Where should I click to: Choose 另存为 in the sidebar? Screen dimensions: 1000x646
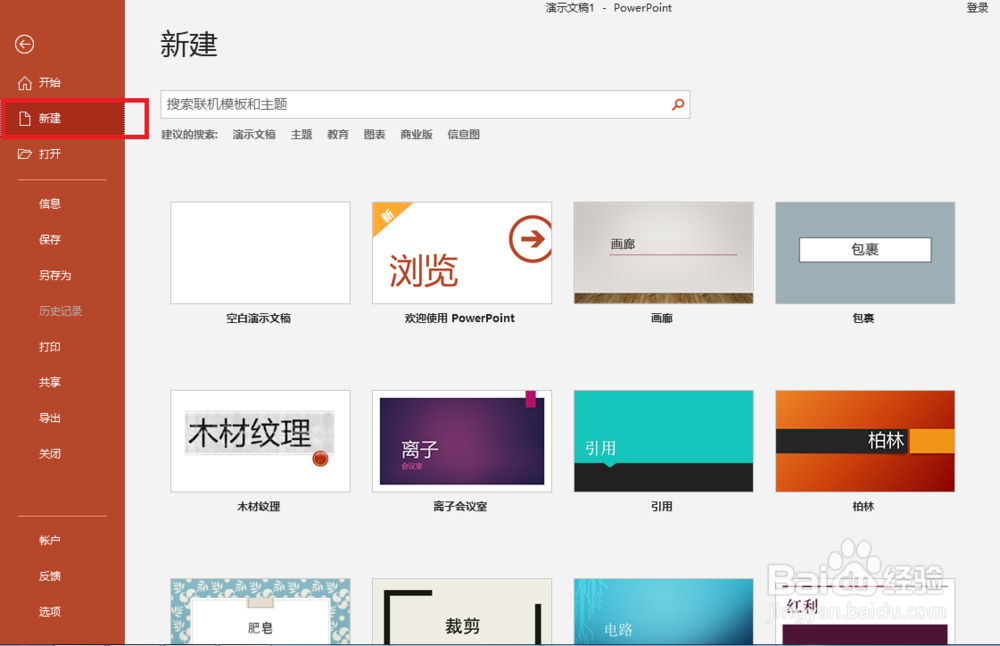(x=55, y=275)
